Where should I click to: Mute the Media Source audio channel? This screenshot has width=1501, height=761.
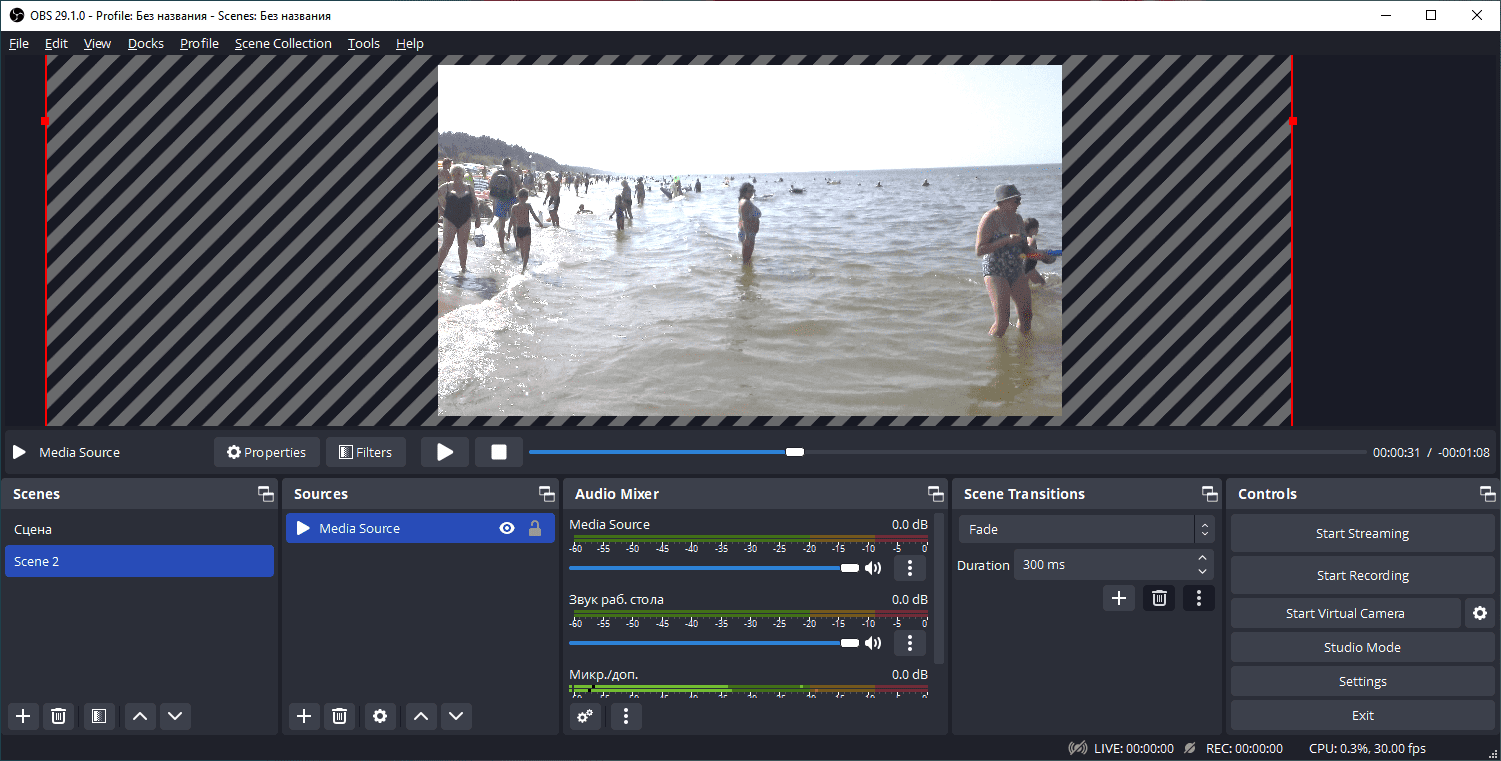(x=873, y=568)
